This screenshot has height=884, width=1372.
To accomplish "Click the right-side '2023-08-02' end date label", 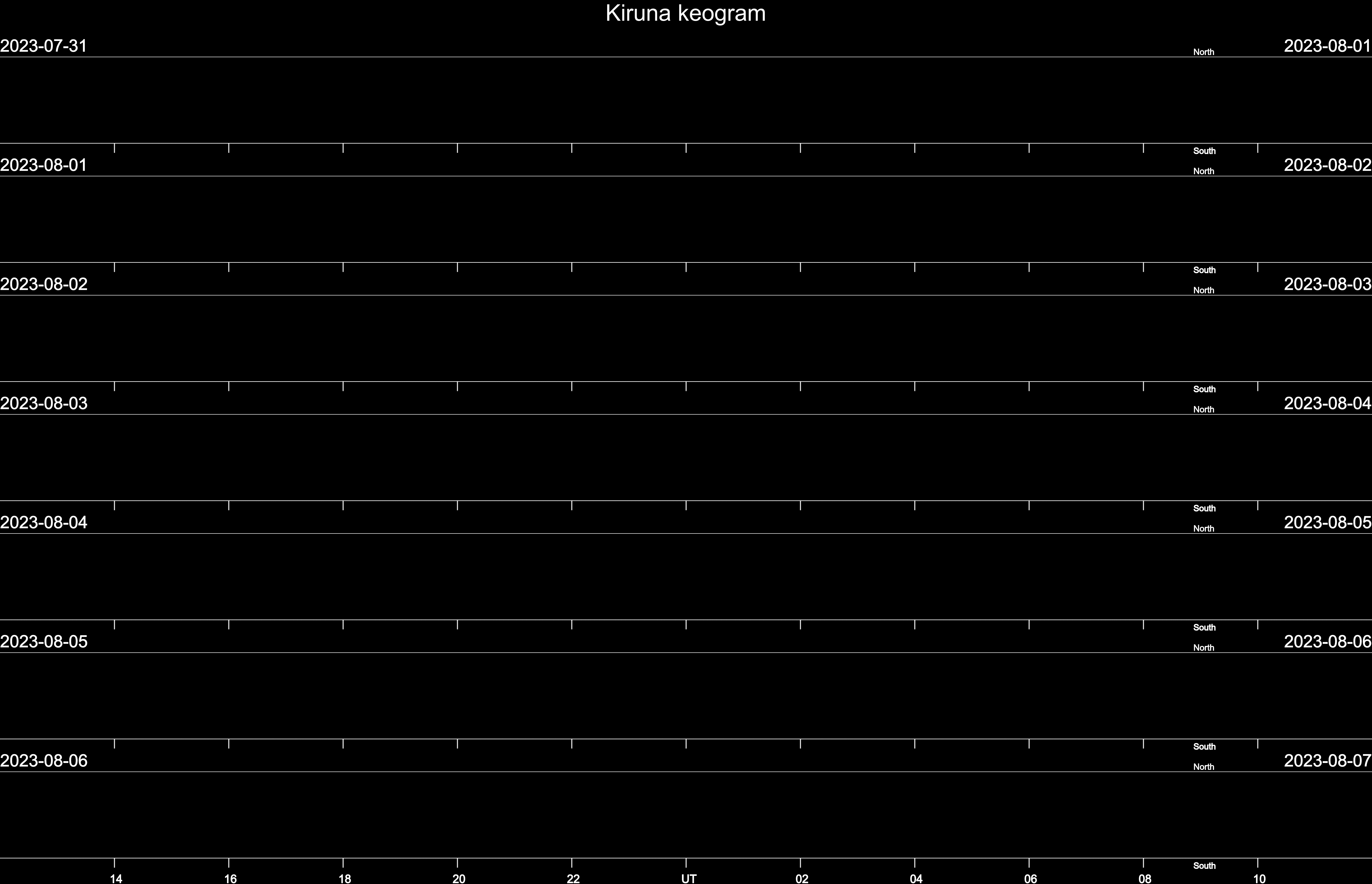I will 1328,165.
